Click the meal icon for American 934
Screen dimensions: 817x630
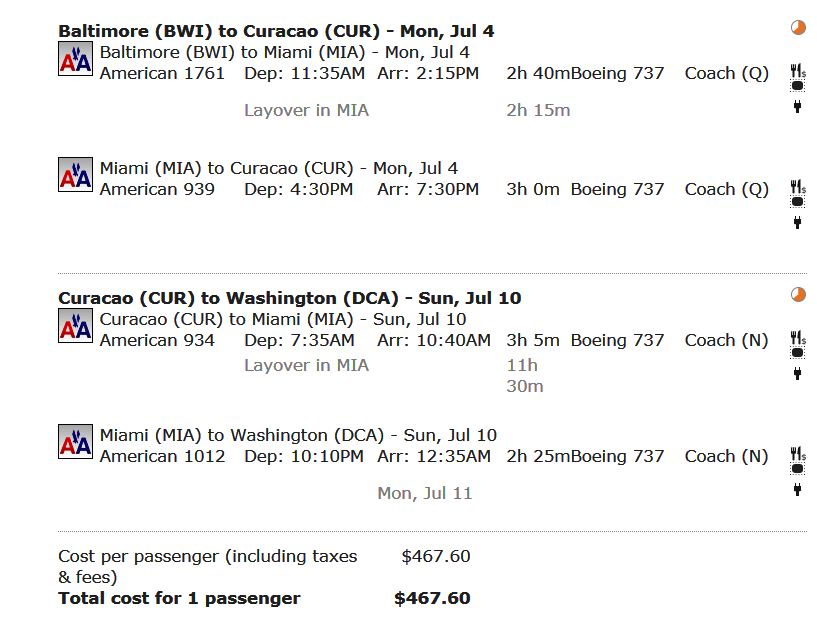click(x=798, y=338)
